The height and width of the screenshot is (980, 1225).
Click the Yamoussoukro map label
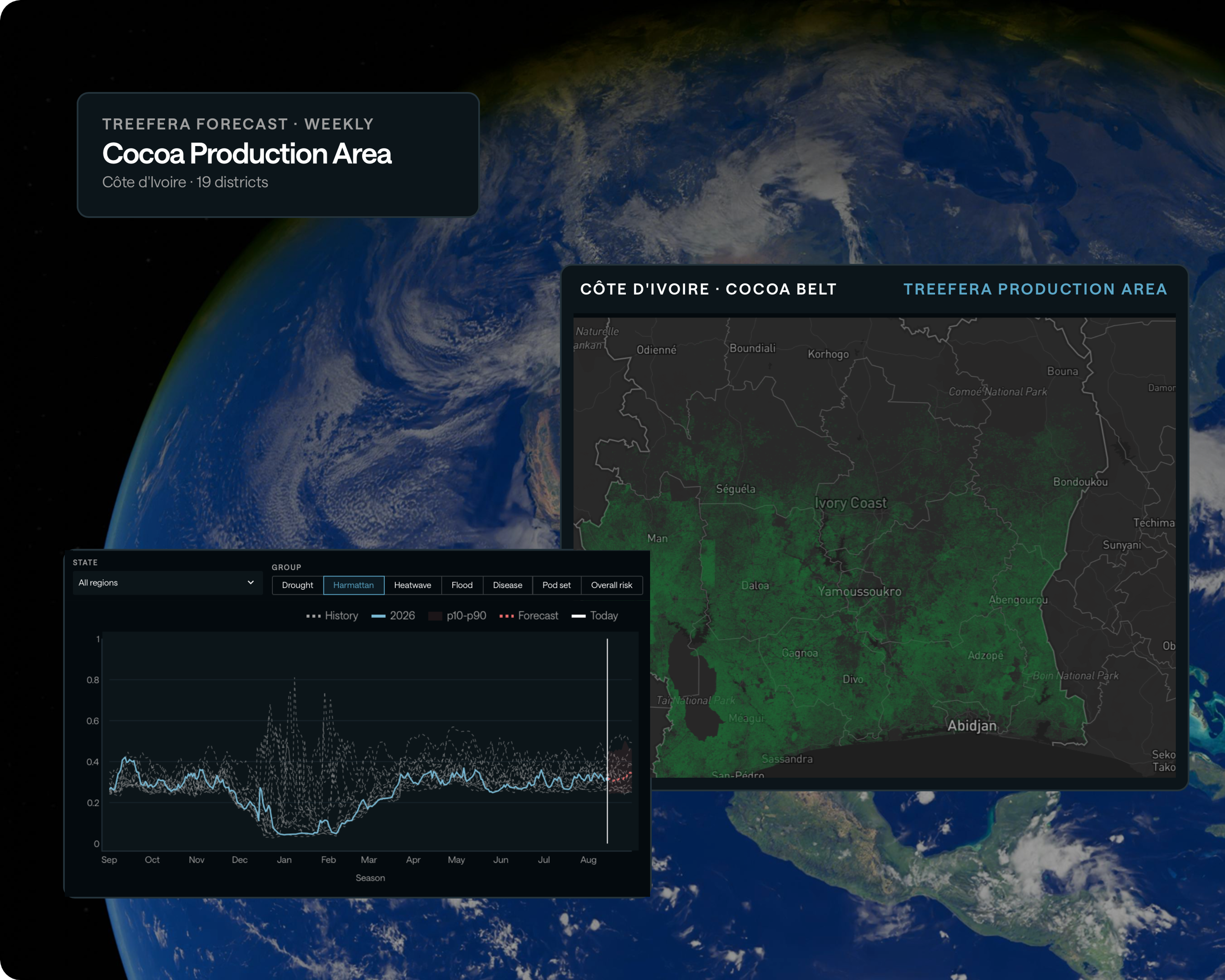[860, 591]
